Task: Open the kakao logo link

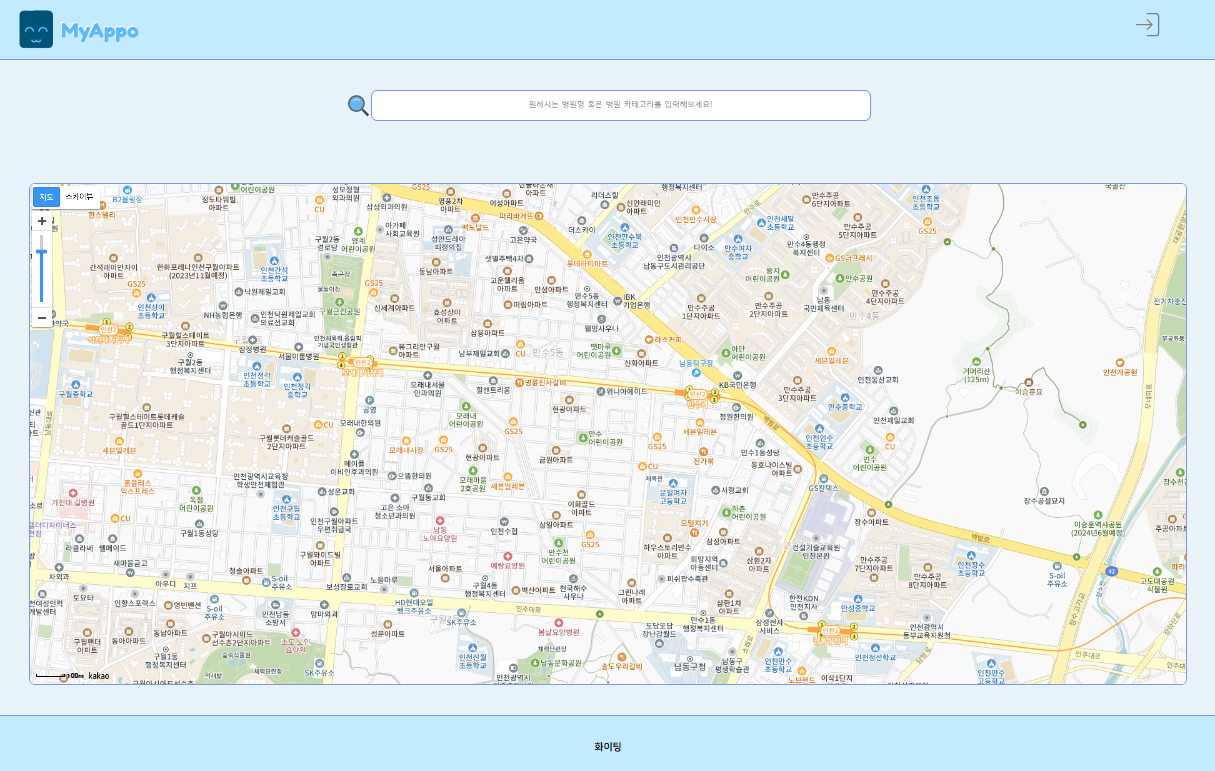Action: [99, 676]
